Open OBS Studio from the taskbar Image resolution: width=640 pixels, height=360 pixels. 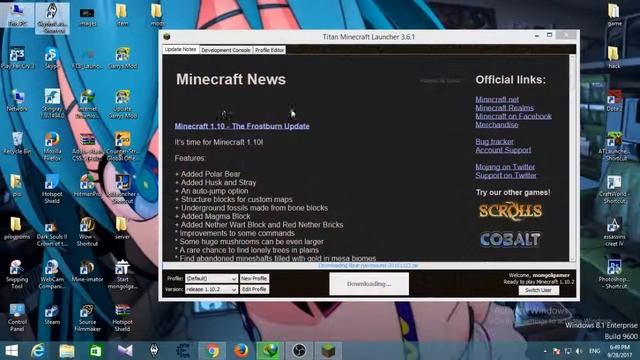pos(299,351)
